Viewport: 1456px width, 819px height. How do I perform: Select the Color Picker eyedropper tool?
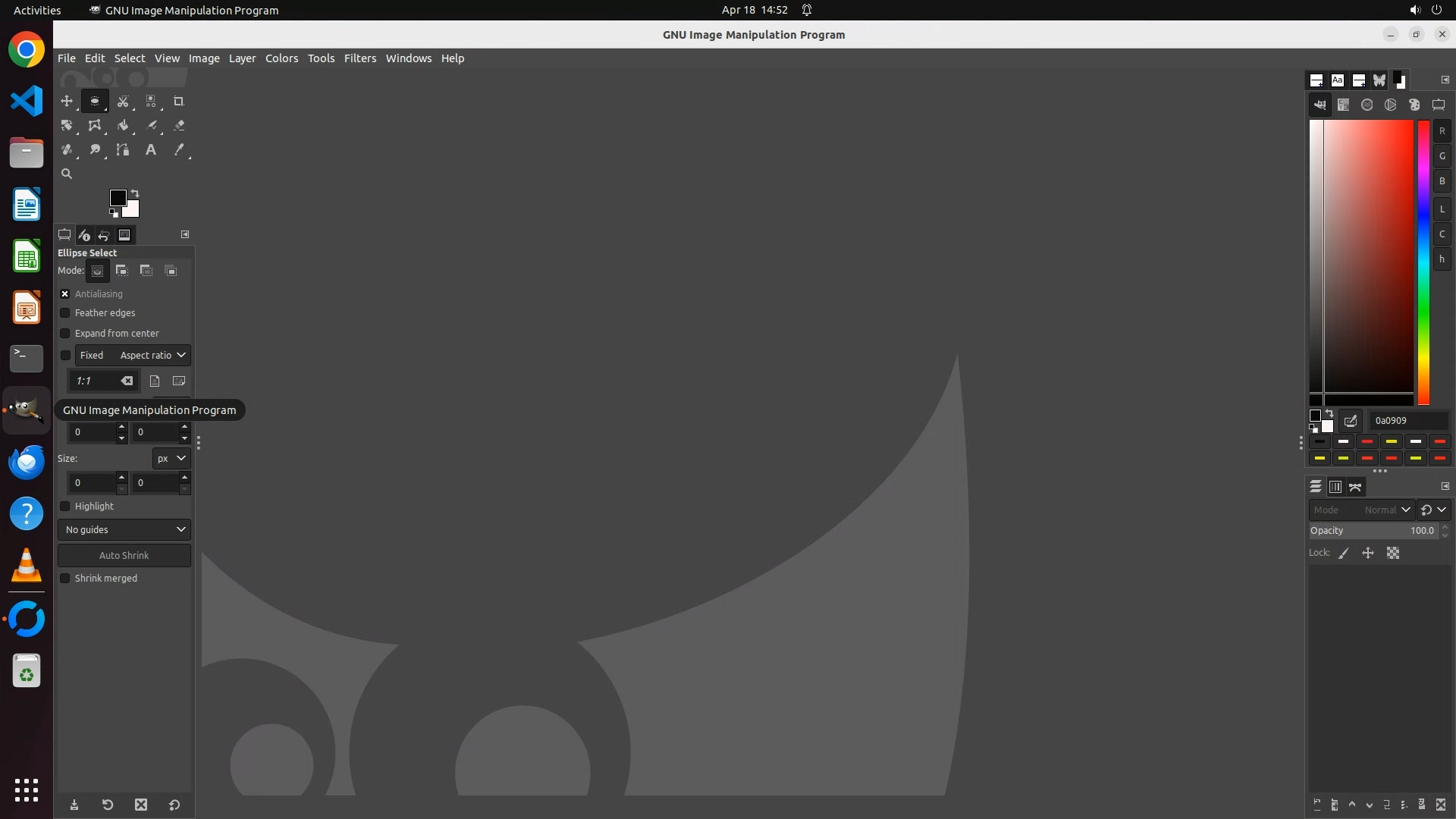pyautogui.click(x=179, y=149)
